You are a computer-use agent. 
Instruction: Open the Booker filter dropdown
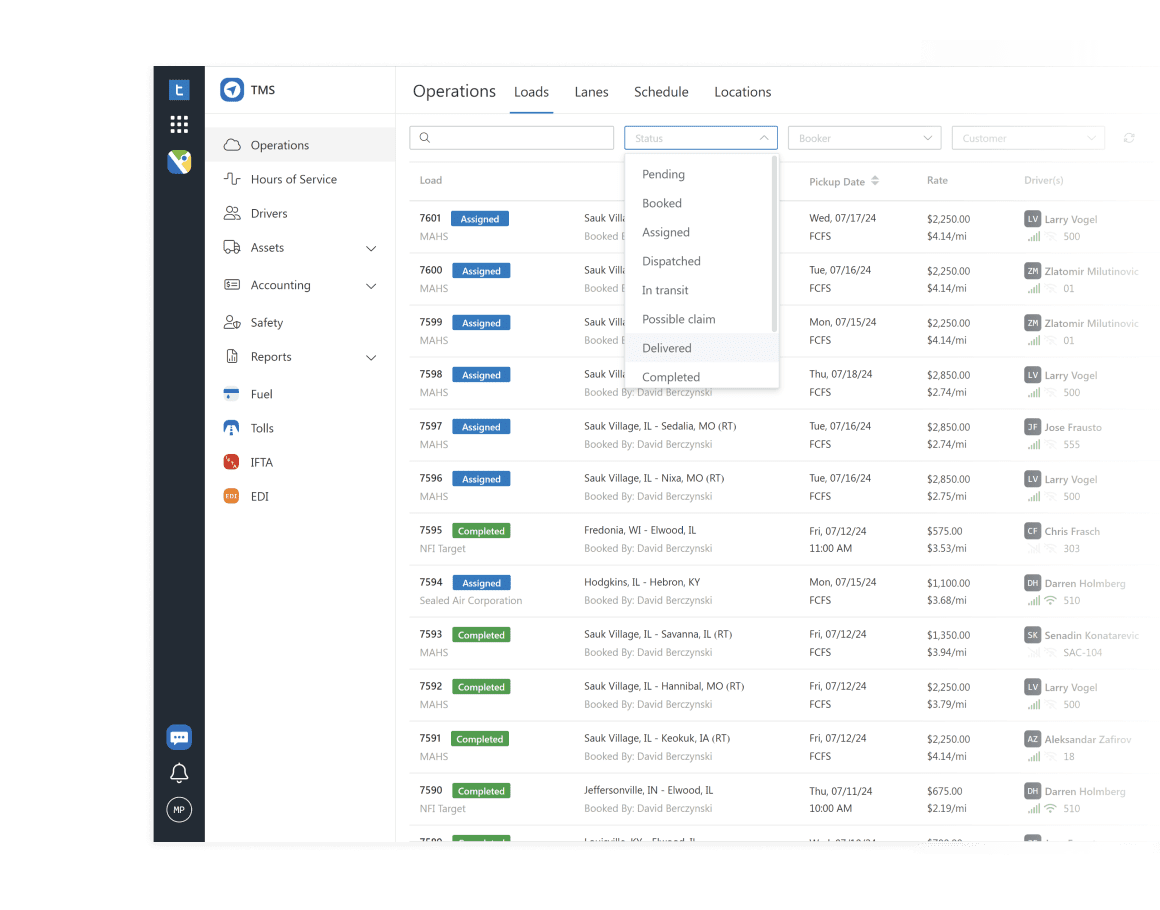[864, 137]
